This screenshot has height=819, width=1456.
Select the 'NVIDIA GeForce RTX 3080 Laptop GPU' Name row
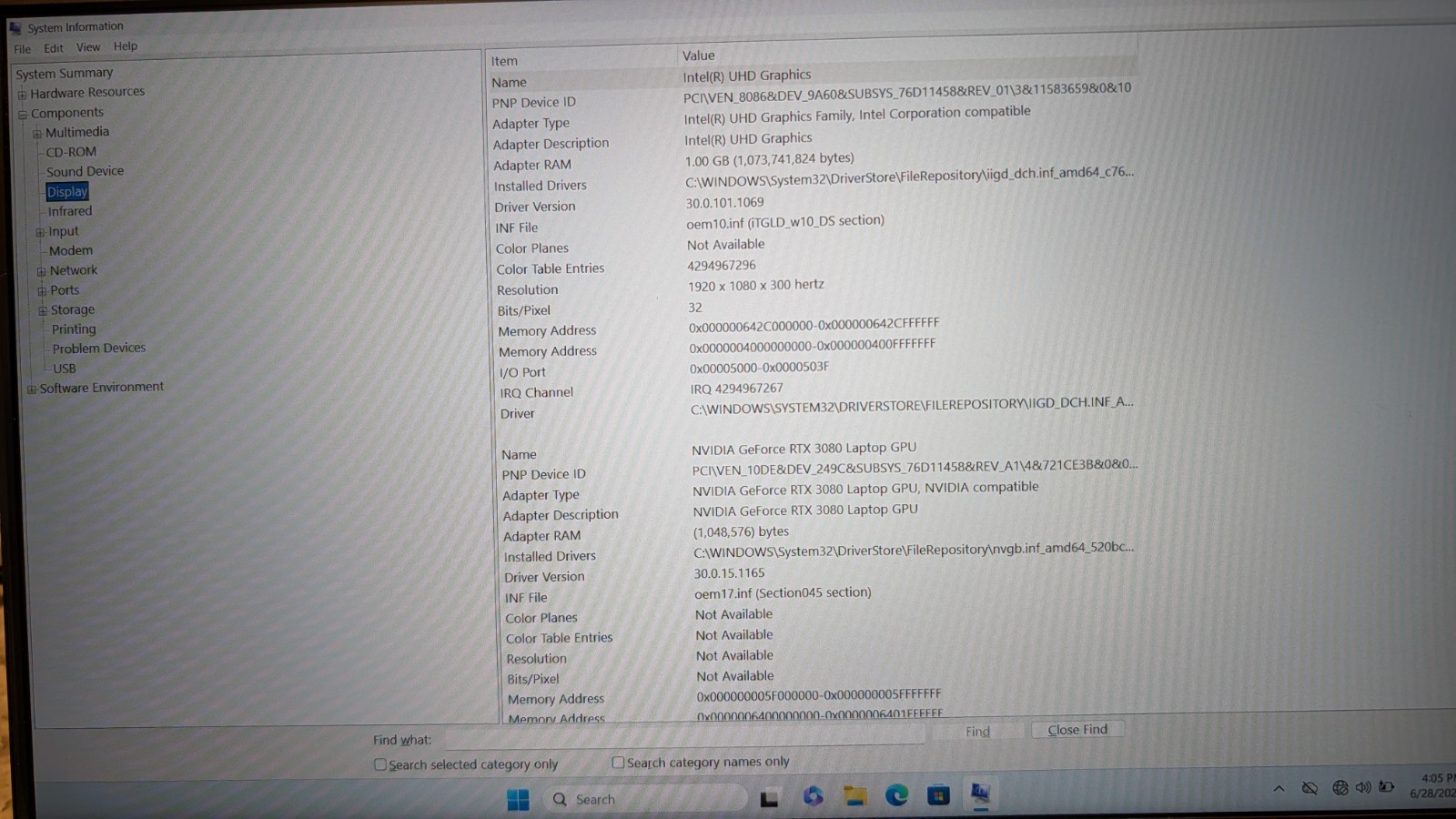pyautogui.click(x=819, y=450)
